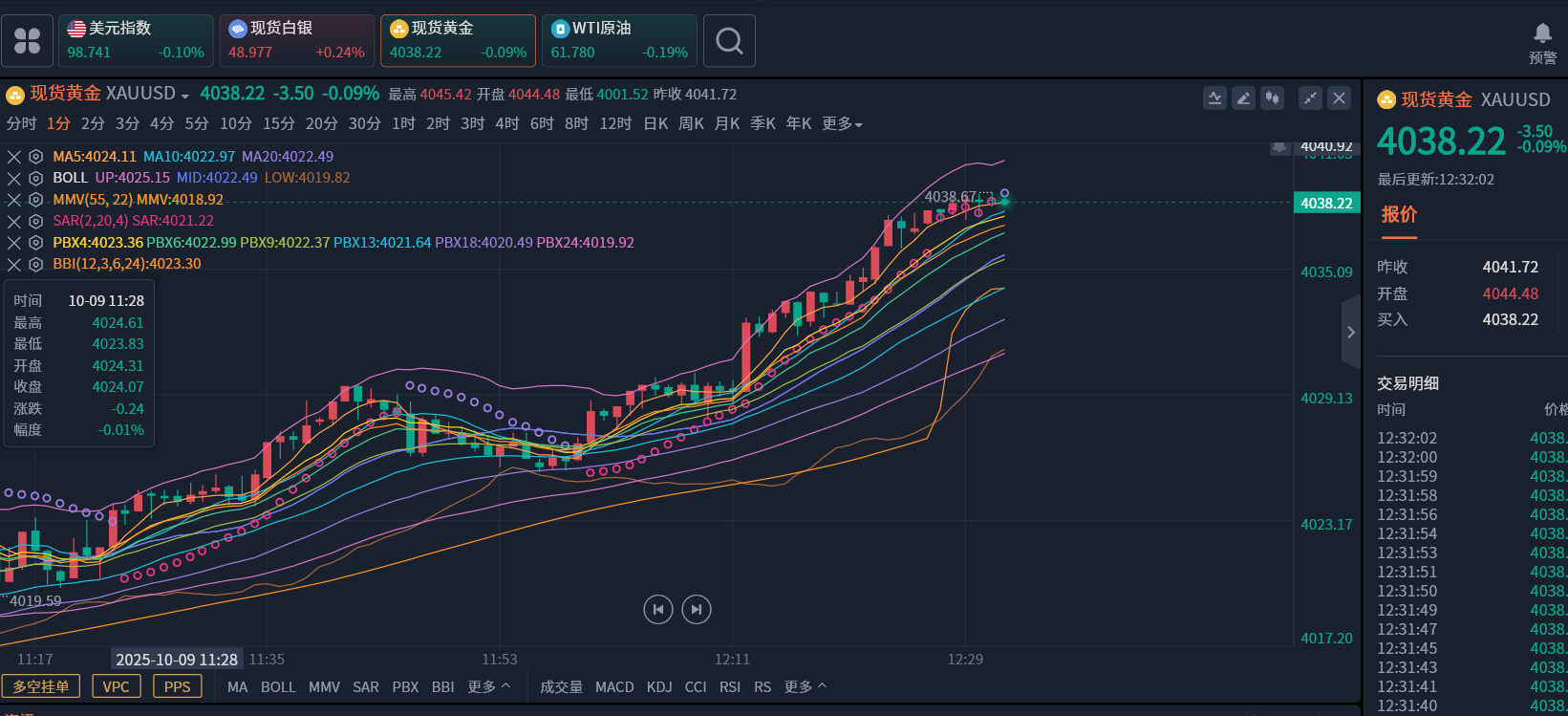The height and width of the screenshot is (716, 1568).
Task: Select the 现货白银 quote card
Action: pyautogui.click(x=297, y=41)
